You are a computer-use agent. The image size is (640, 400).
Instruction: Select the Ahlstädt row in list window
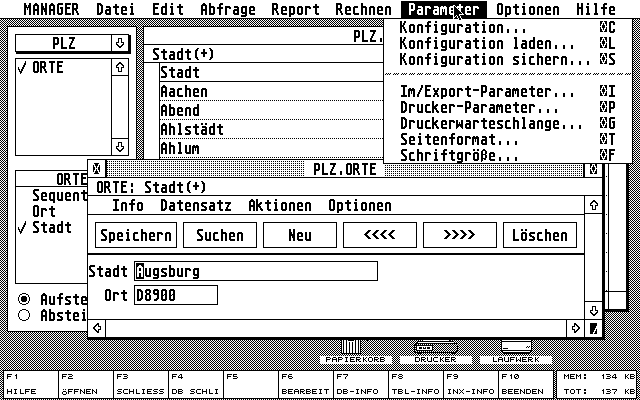(x=271, y=129)
